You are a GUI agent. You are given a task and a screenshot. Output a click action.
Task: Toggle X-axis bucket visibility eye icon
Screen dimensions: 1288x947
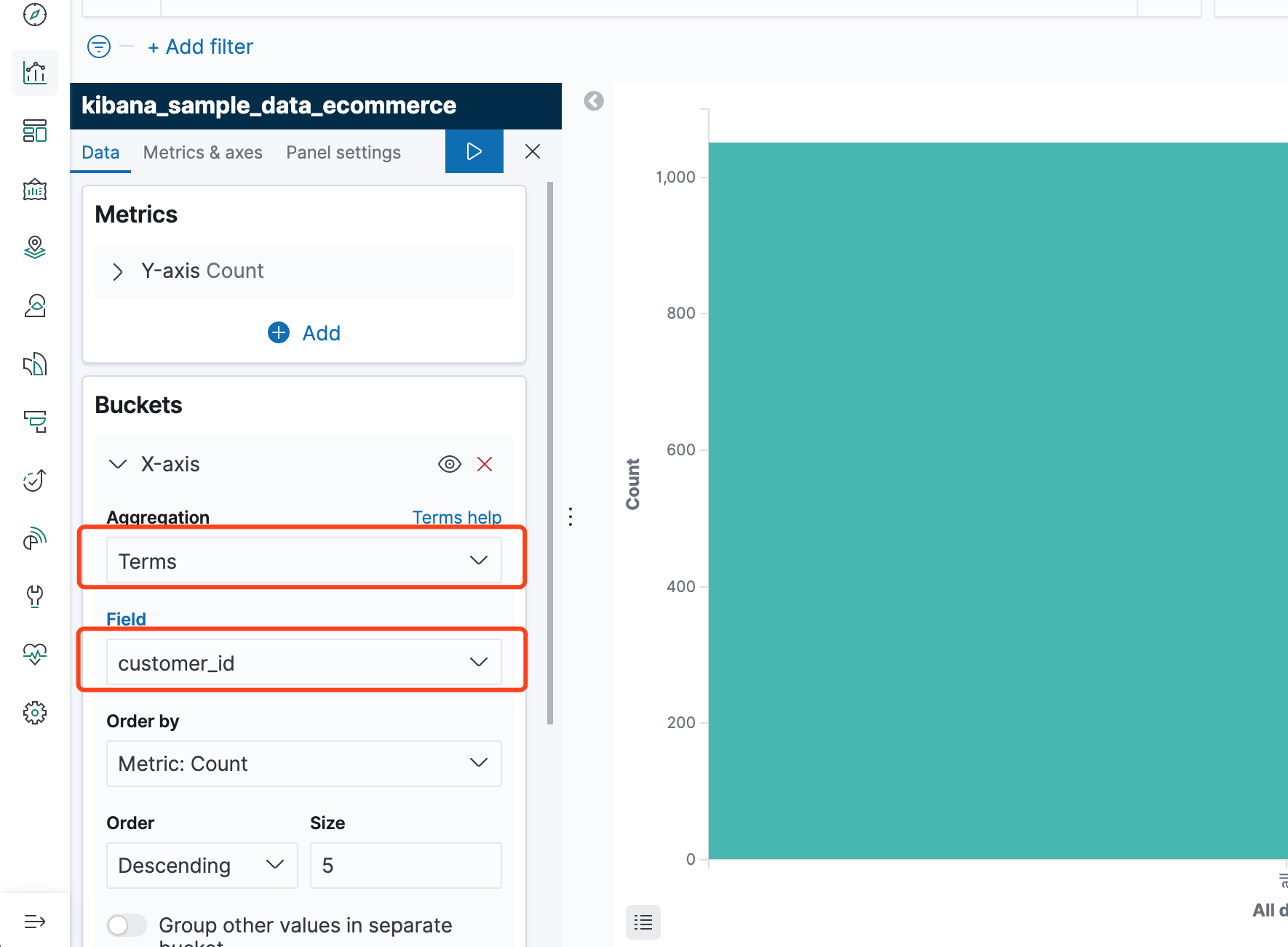[450, 464]
